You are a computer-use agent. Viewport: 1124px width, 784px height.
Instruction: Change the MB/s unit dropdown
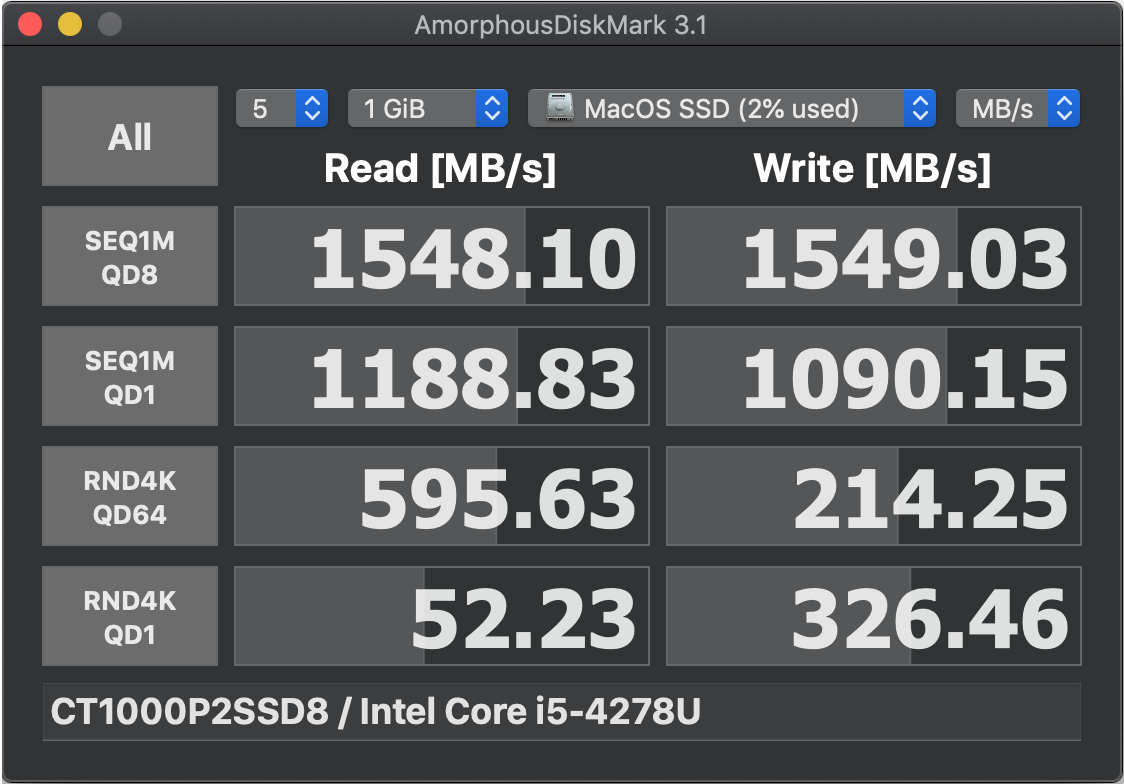click(1018, 108)
